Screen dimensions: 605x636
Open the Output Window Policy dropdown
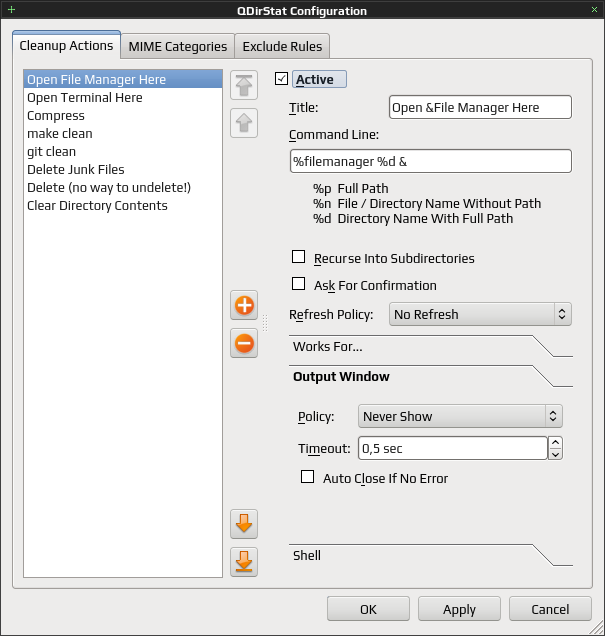460,416
